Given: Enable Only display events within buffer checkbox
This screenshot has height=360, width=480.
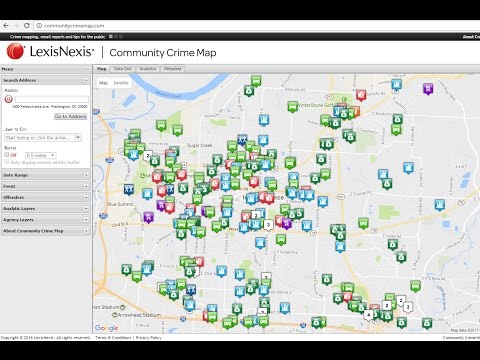Looking at the screenshot, I should pyautogui.click(x=6, y=162).
